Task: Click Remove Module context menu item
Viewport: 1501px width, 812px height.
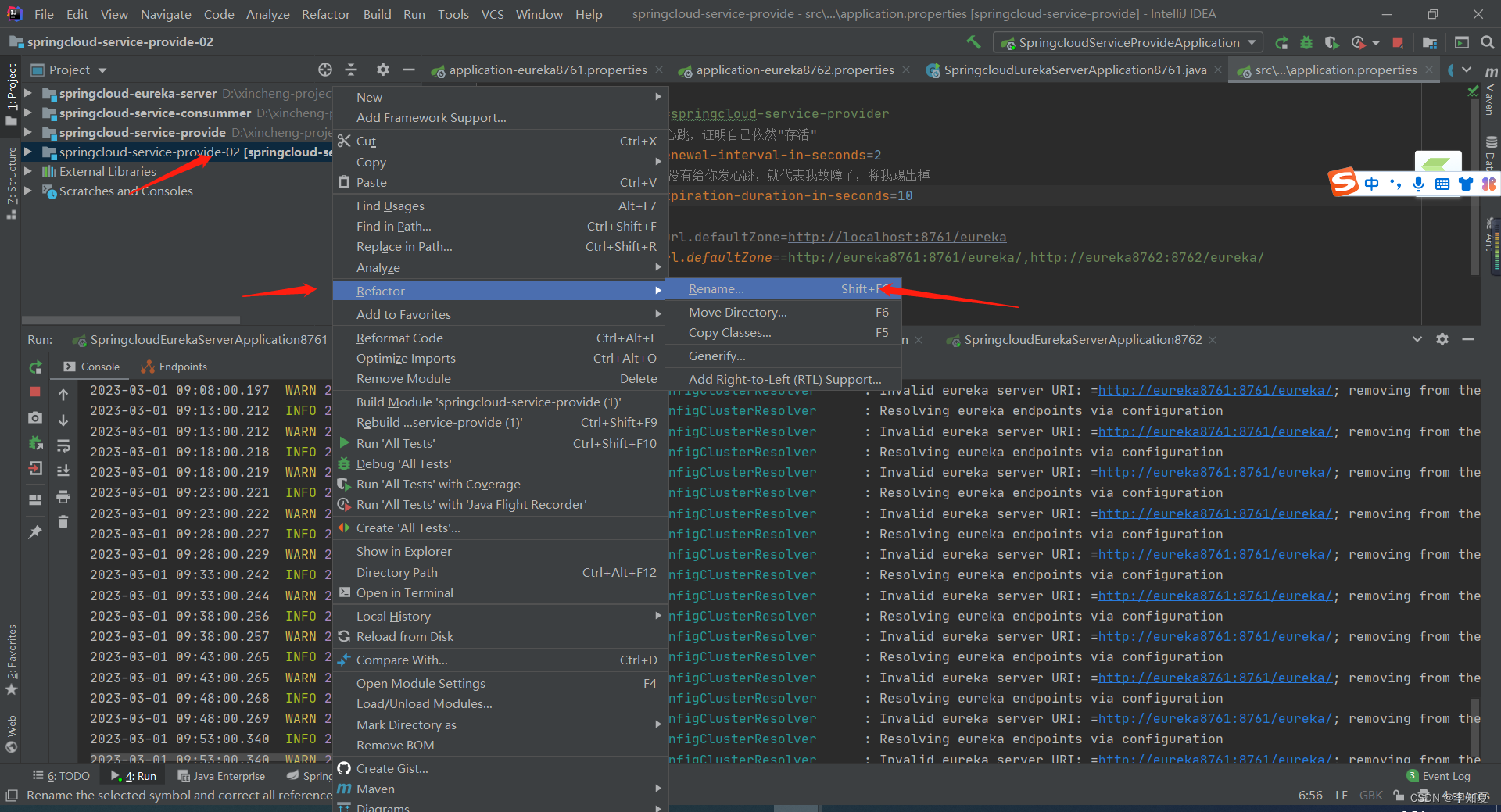Action: click(x=499, y=378)
